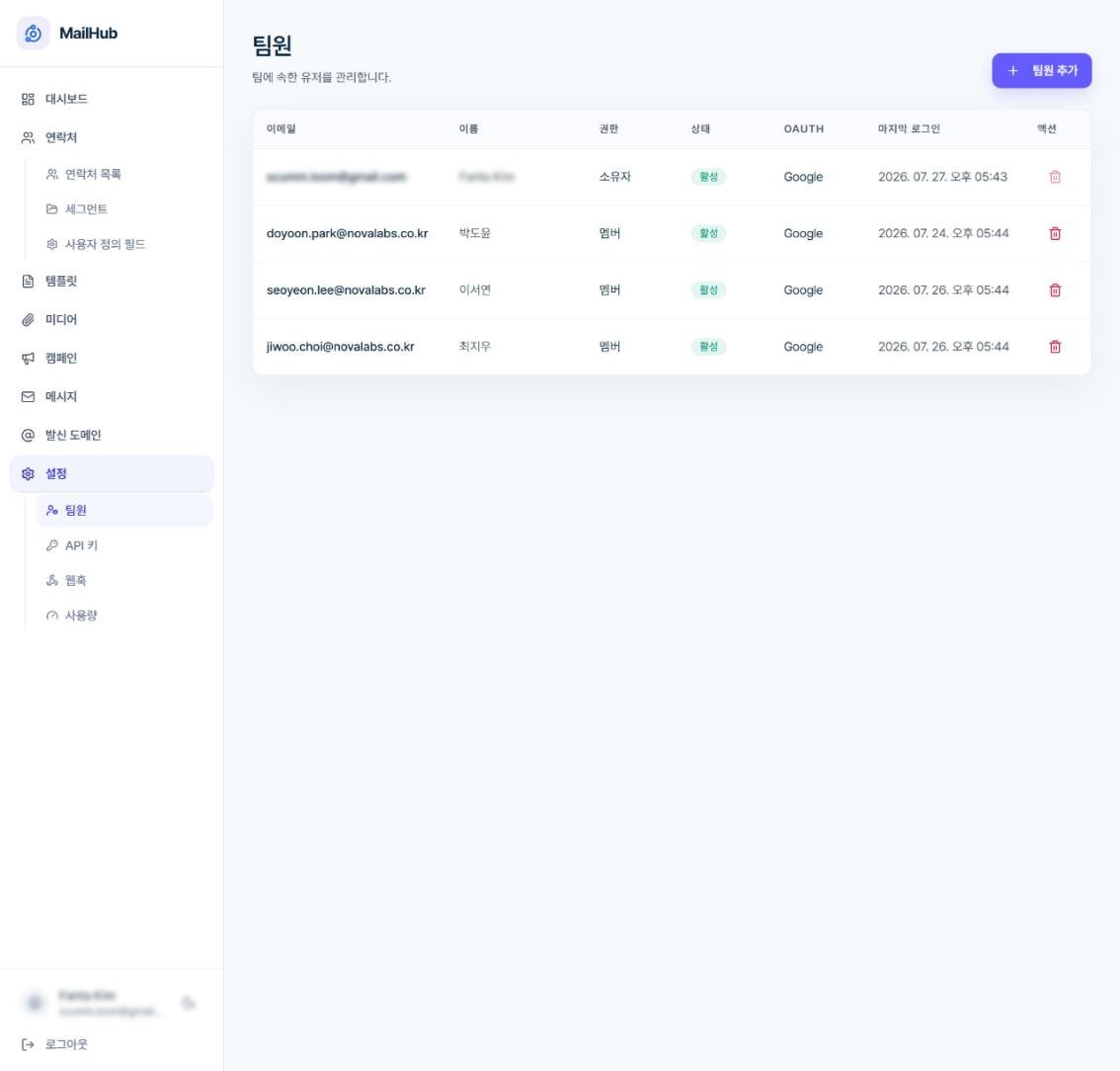Select the API 키 submenu

click(124, 545)
